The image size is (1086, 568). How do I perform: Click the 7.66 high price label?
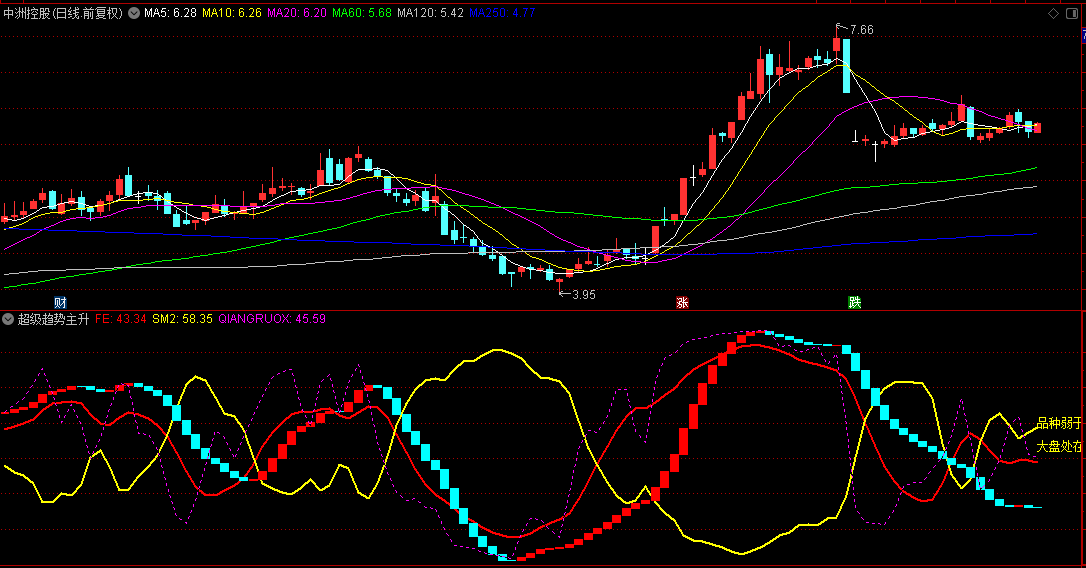click(862, 30)
